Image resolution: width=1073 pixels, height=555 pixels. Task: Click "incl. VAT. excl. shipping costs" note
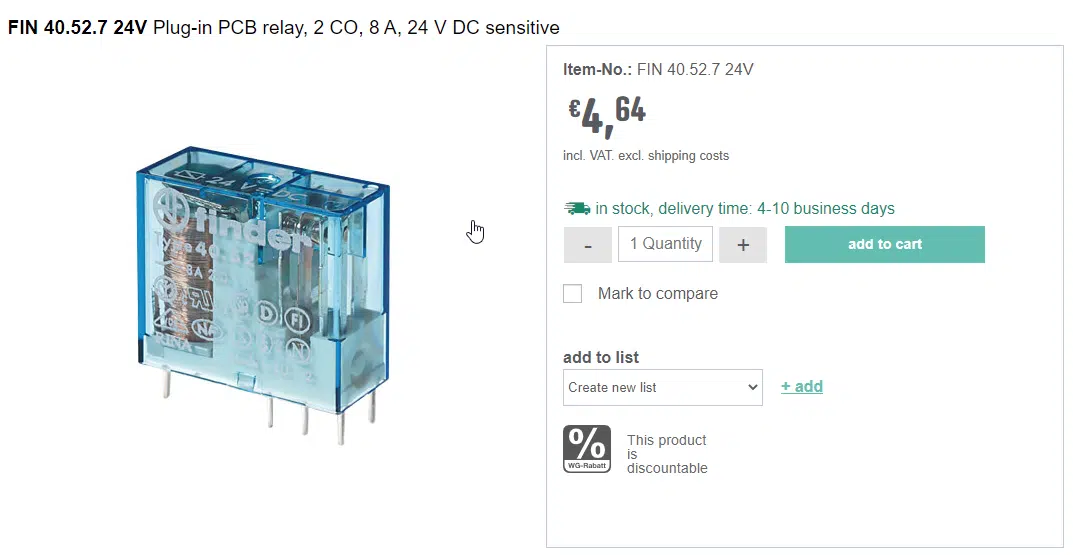(646, 156)
